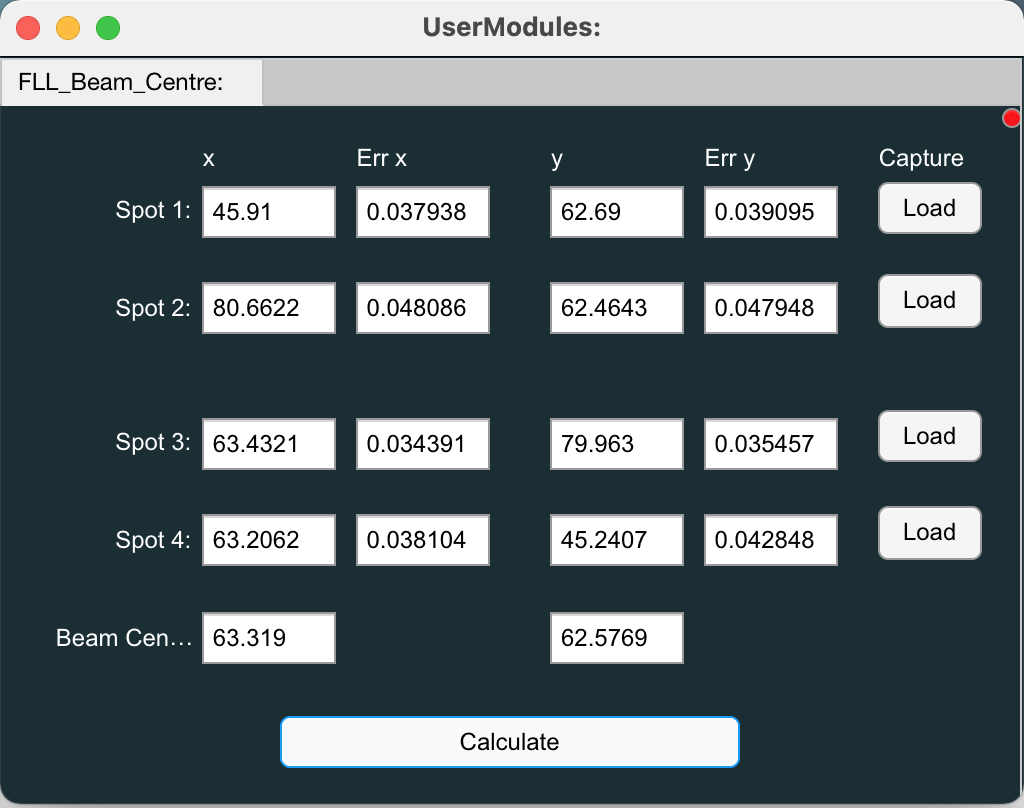The height and width of the screenshot is (808, 1024).
Task: Select the Spot 1 Err x field
Action: point(422,212)
